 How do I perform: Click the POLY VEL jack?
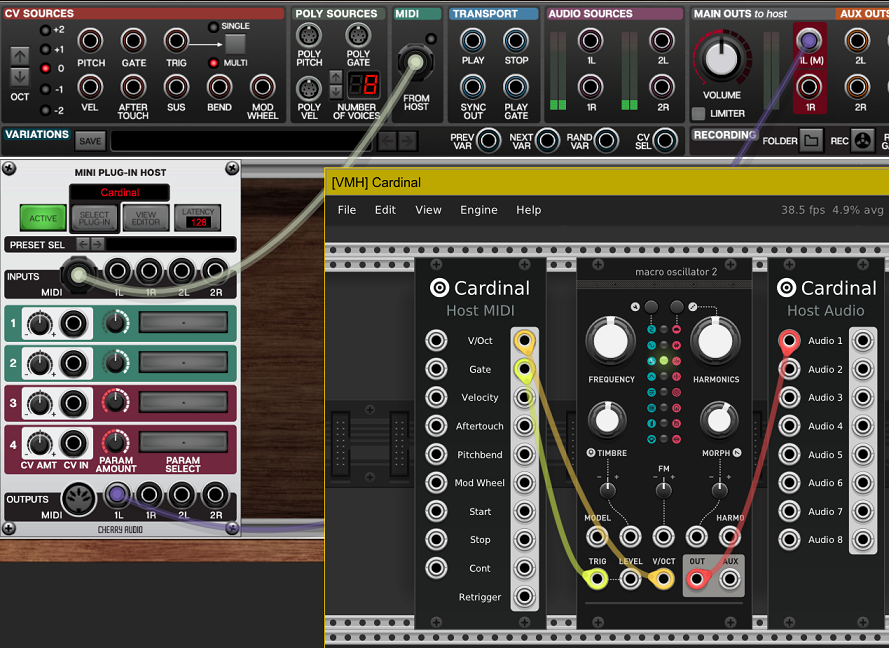(309, 89)
